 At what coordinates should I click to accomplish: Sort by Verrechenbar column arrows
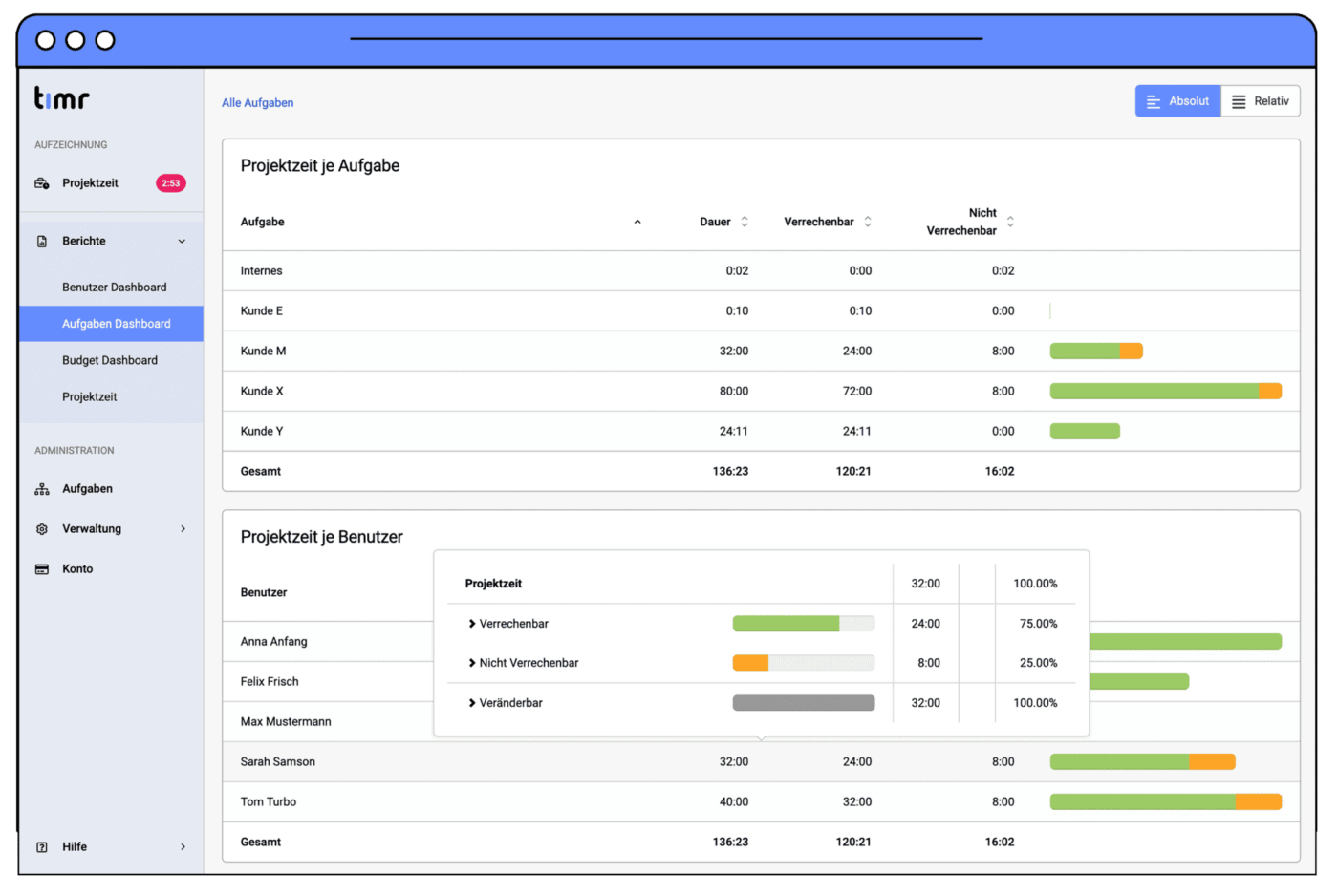868,222
